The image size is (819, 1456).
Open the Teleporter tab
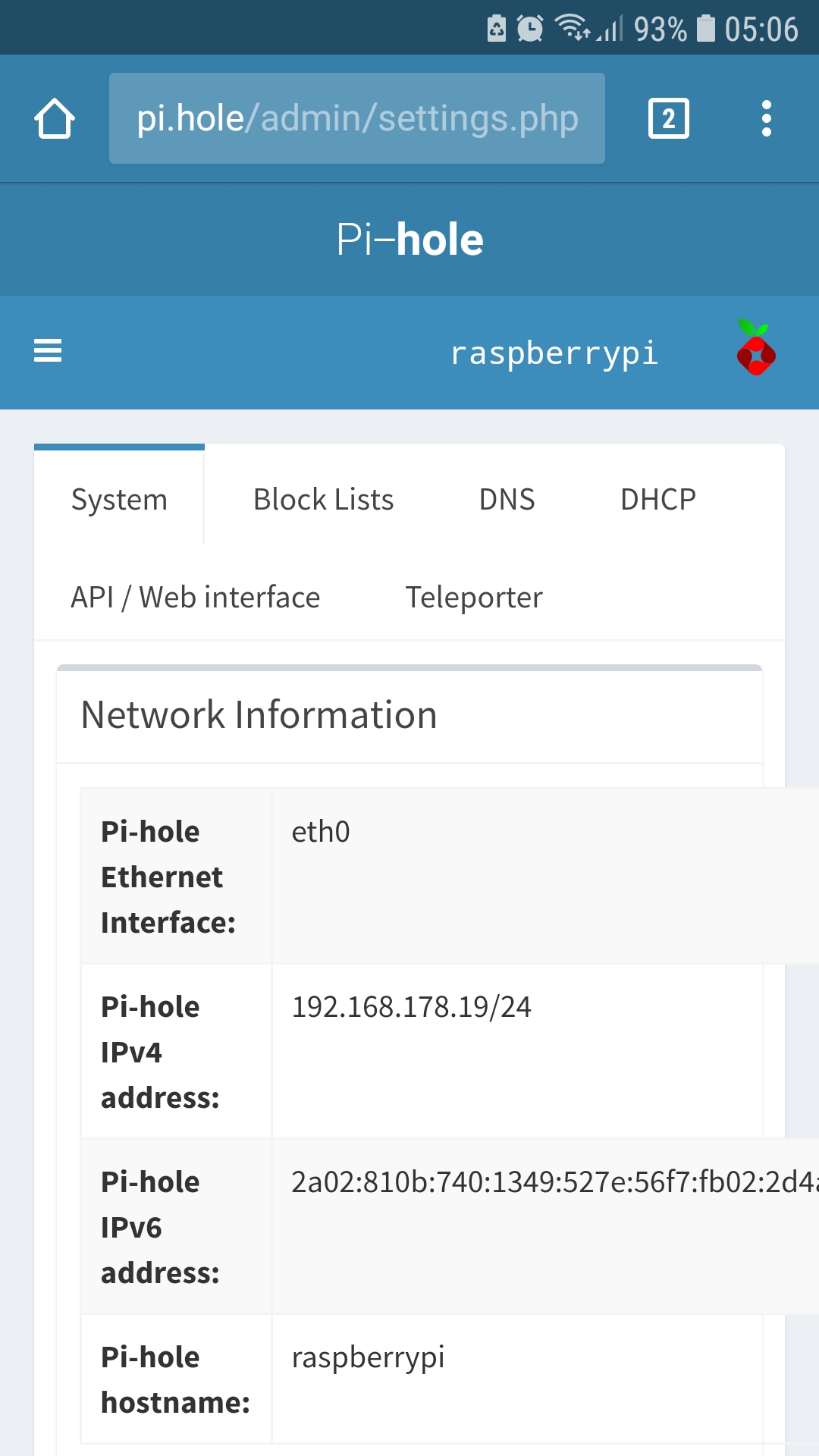474,597
